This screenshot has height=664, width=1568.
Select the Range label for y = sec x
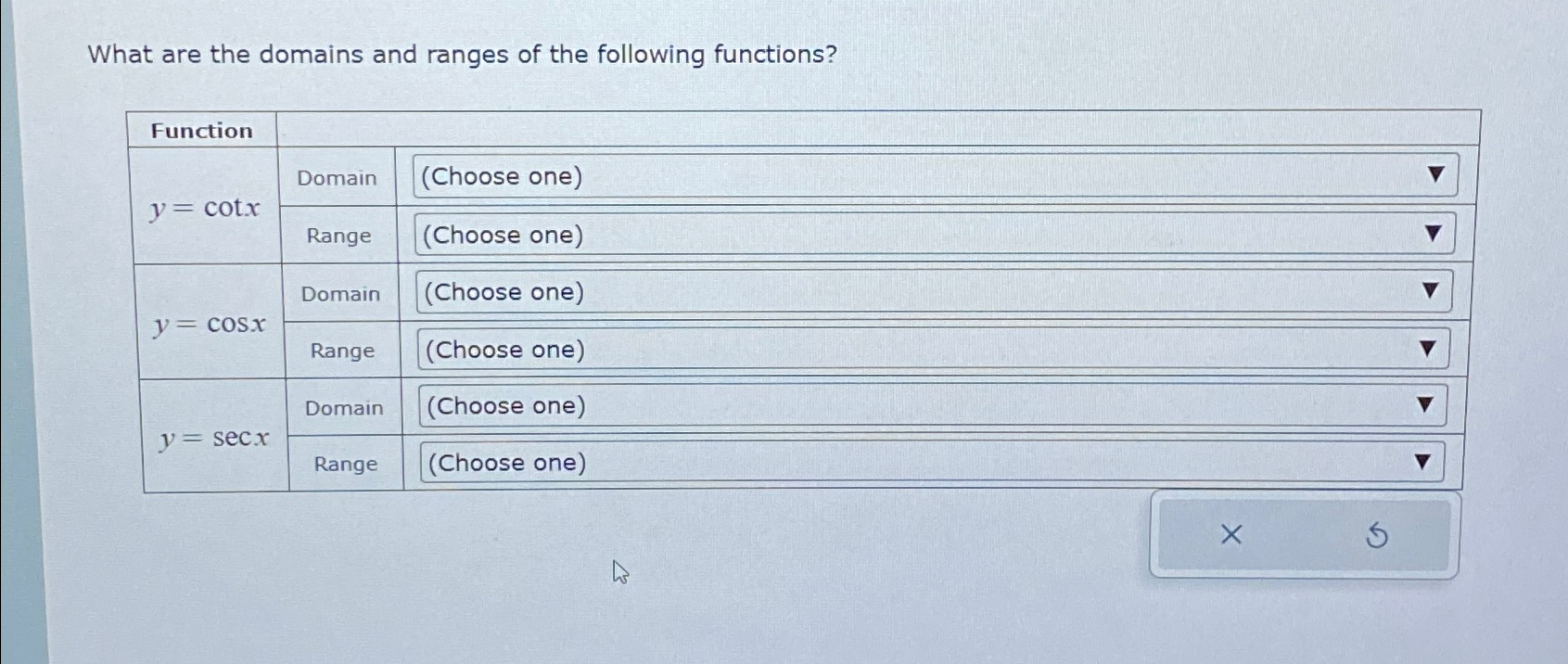(x=344, y=464)
